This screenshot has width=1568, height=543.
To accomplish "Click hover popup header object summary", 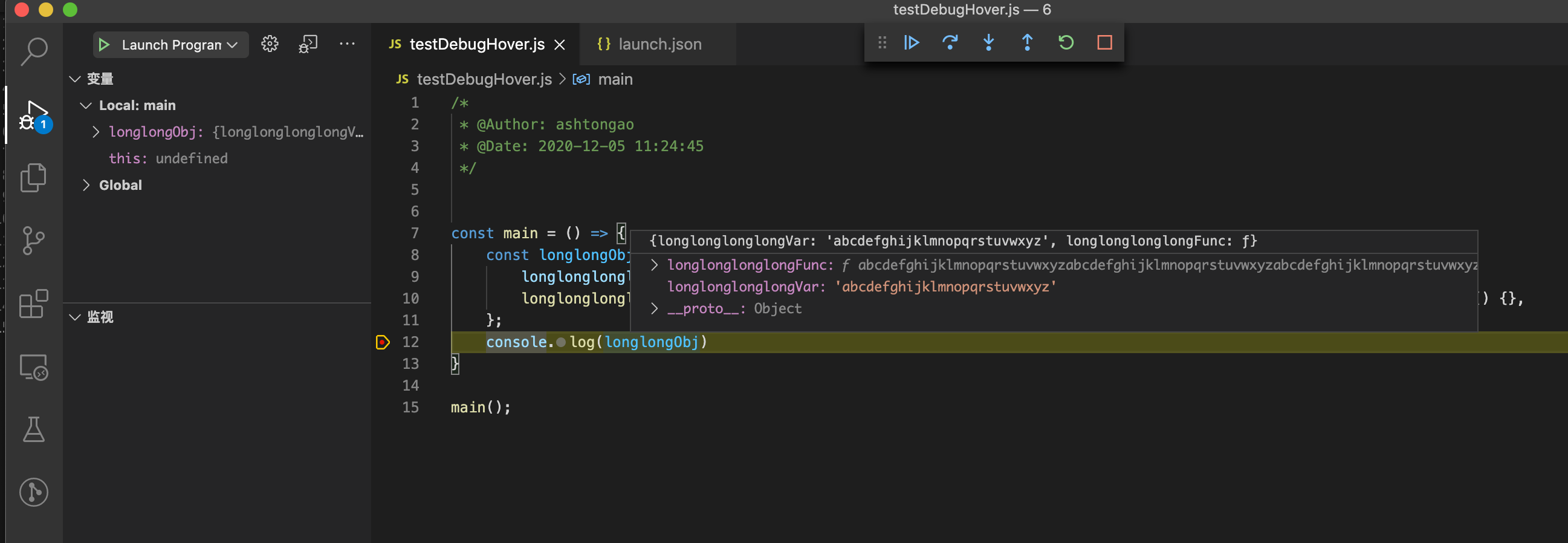I will [x=953, y=241].
